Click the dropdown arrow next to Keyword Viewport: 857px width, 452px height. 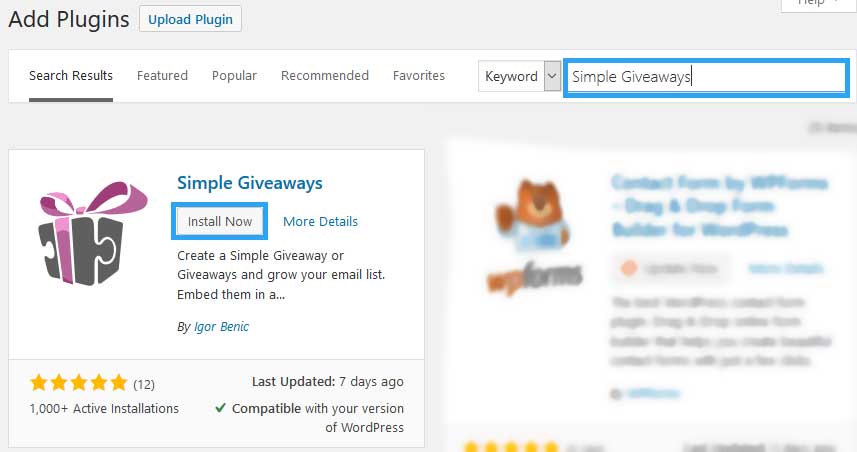(x=552, y=76)
